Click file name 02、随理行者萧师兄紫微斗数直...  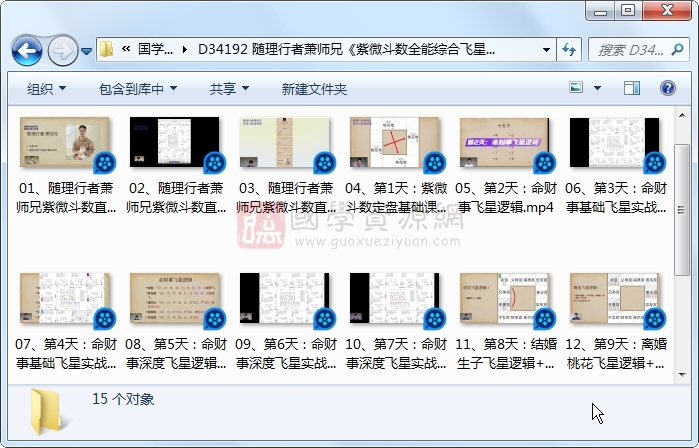tap(176, 197)
